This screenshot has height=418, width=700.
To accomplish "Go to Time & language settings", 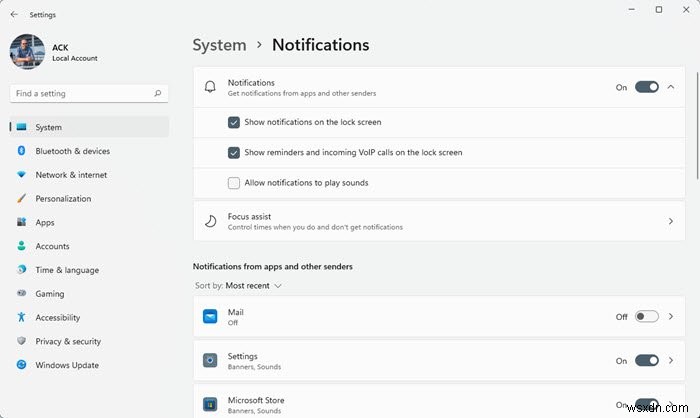I will [67, 270].
